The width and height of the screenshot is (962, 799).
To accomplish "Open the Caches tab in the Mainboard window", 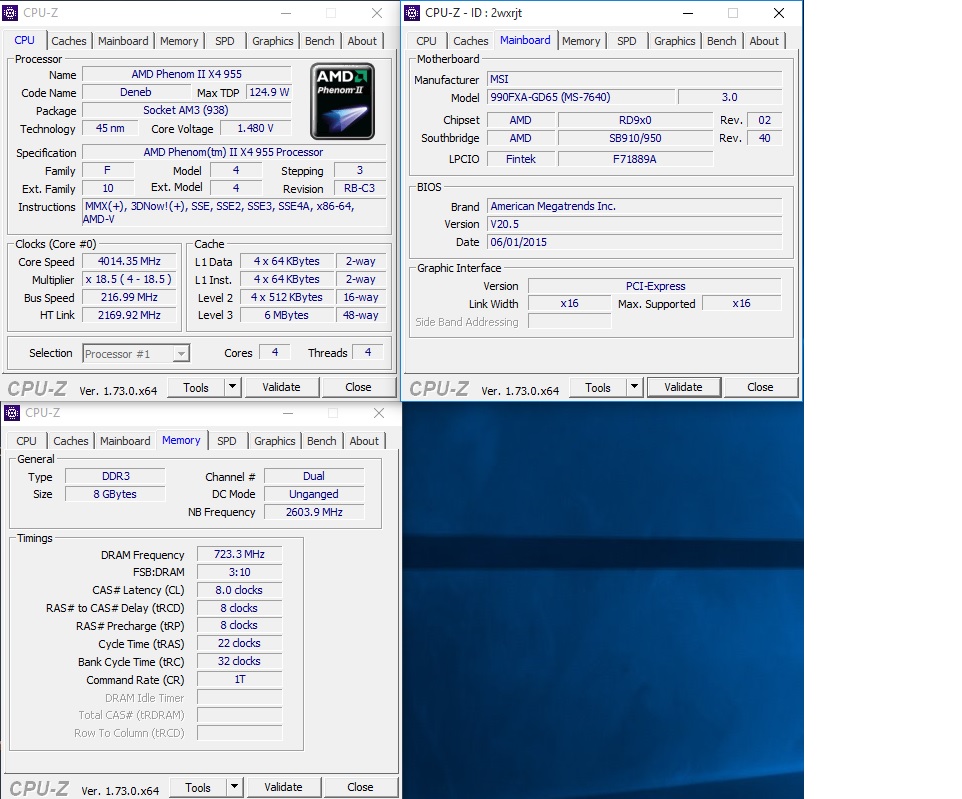I will point(471,41).
